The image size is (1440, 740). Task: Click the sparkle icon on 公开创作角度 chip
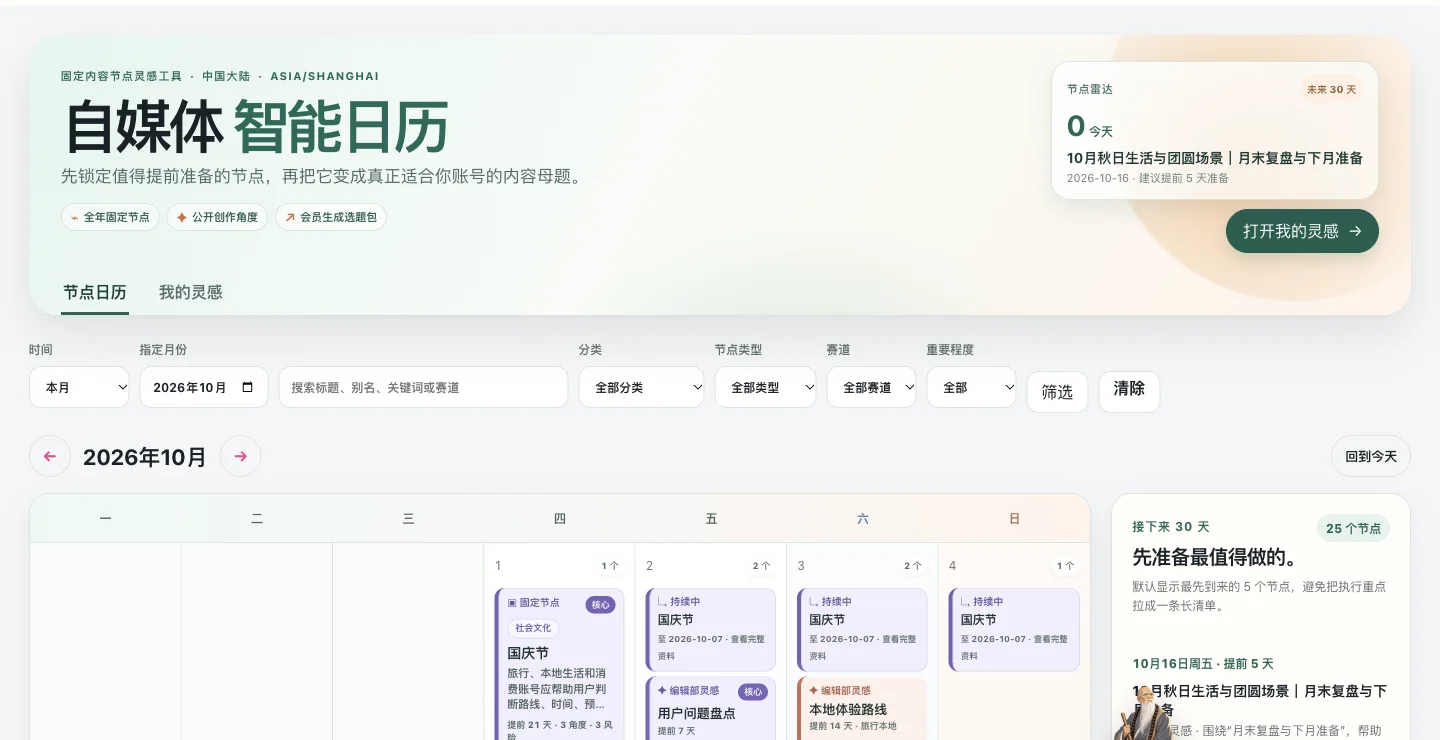coord(182,217)
